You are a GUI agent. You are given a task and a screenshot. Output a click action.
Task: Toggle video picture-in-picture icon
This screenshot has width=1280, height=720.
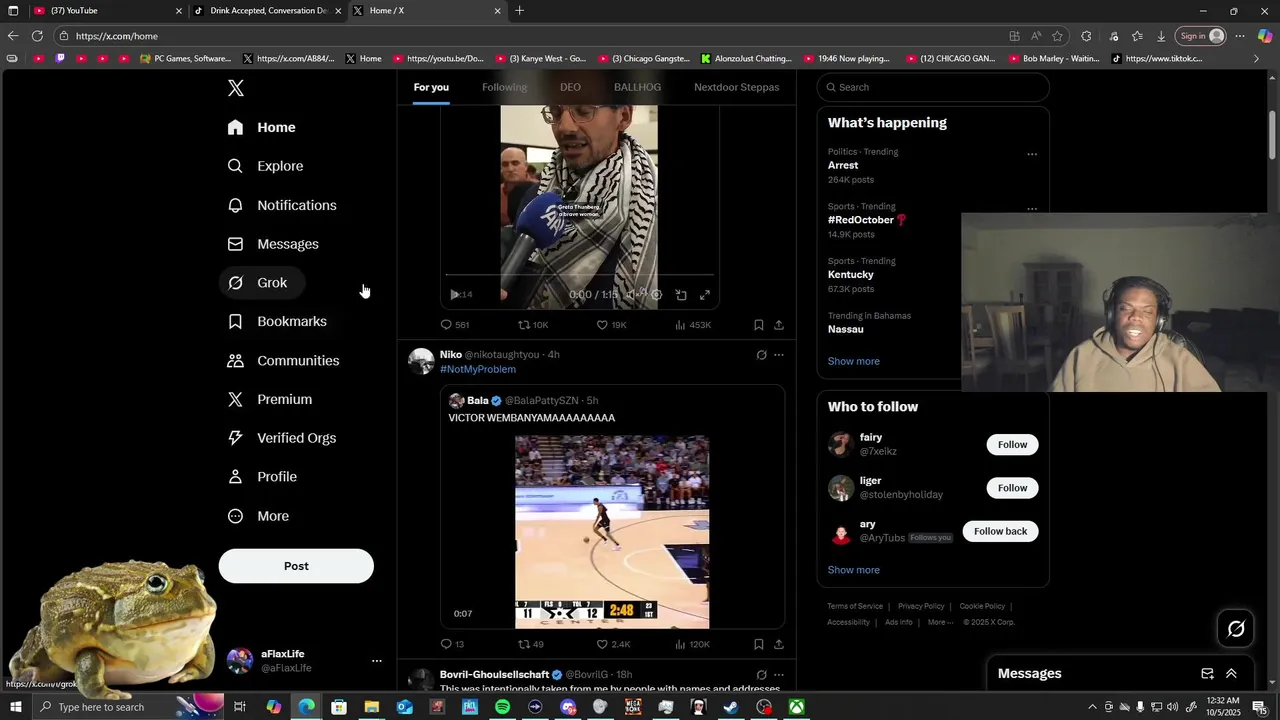tap(681, 295)
